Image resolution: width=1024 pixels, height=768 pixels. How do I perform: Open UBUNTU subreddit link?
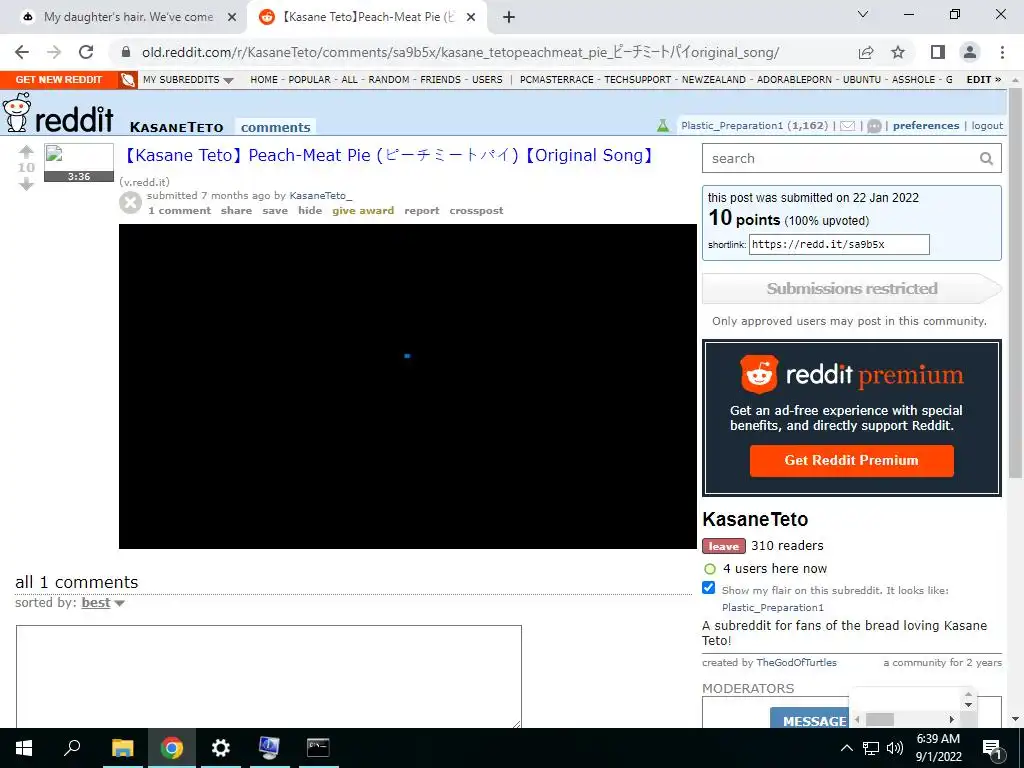tap(861, 80)
